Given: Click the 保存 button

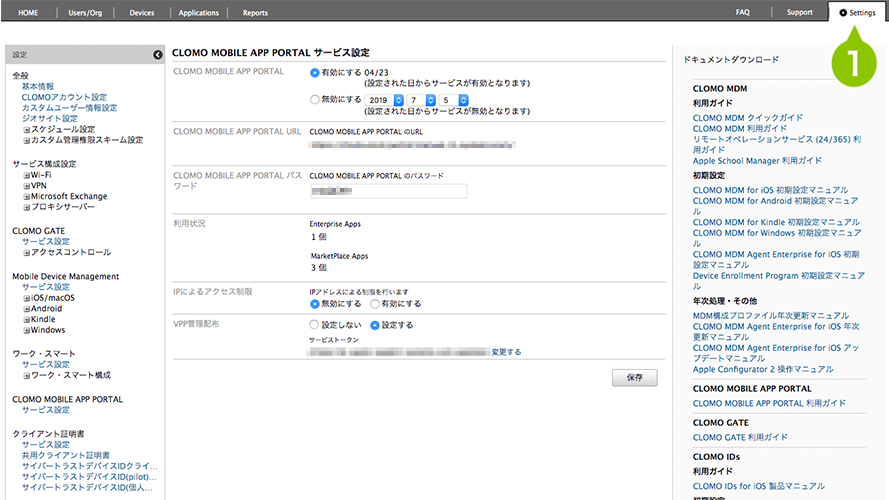Looking at the screenshot, I should [x=634, y=378].
